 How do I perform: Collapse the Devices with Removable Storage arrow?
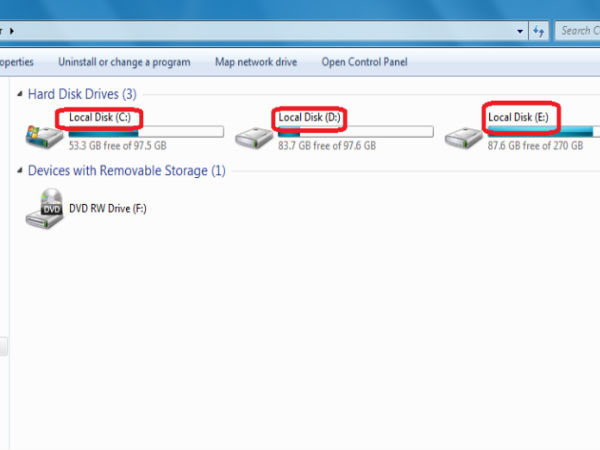pyautogui.click(x=20, y=171)
